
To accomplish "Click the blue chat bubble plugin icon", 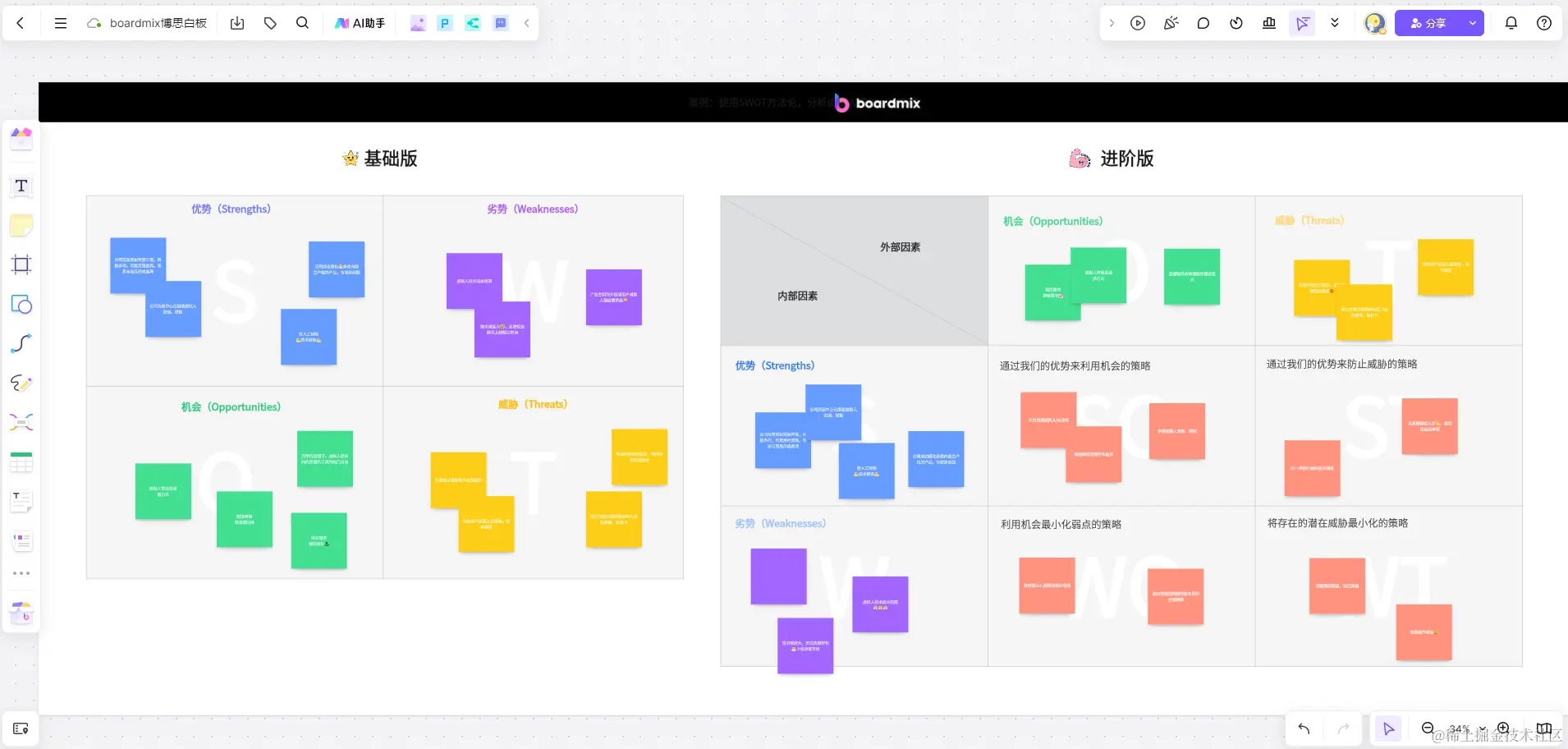I will pos(501,23).
